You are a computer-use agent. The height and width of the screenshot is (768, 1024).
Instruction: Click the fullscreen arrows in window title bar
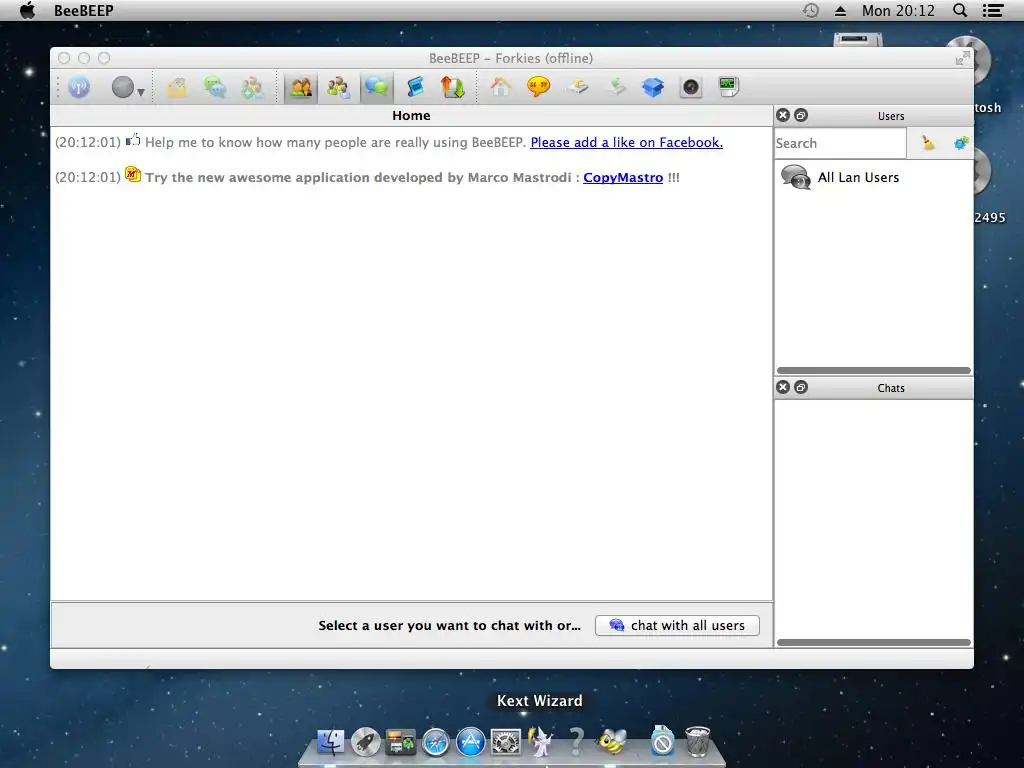pyautogui.click(x=962, y=59)
